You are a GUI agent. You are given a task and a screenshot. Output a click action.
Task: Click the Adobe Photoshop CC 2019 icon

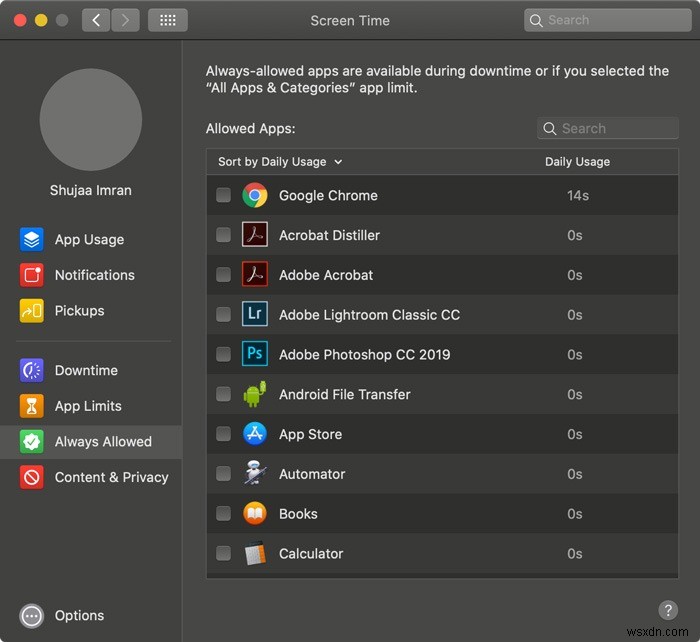[255, 354]
